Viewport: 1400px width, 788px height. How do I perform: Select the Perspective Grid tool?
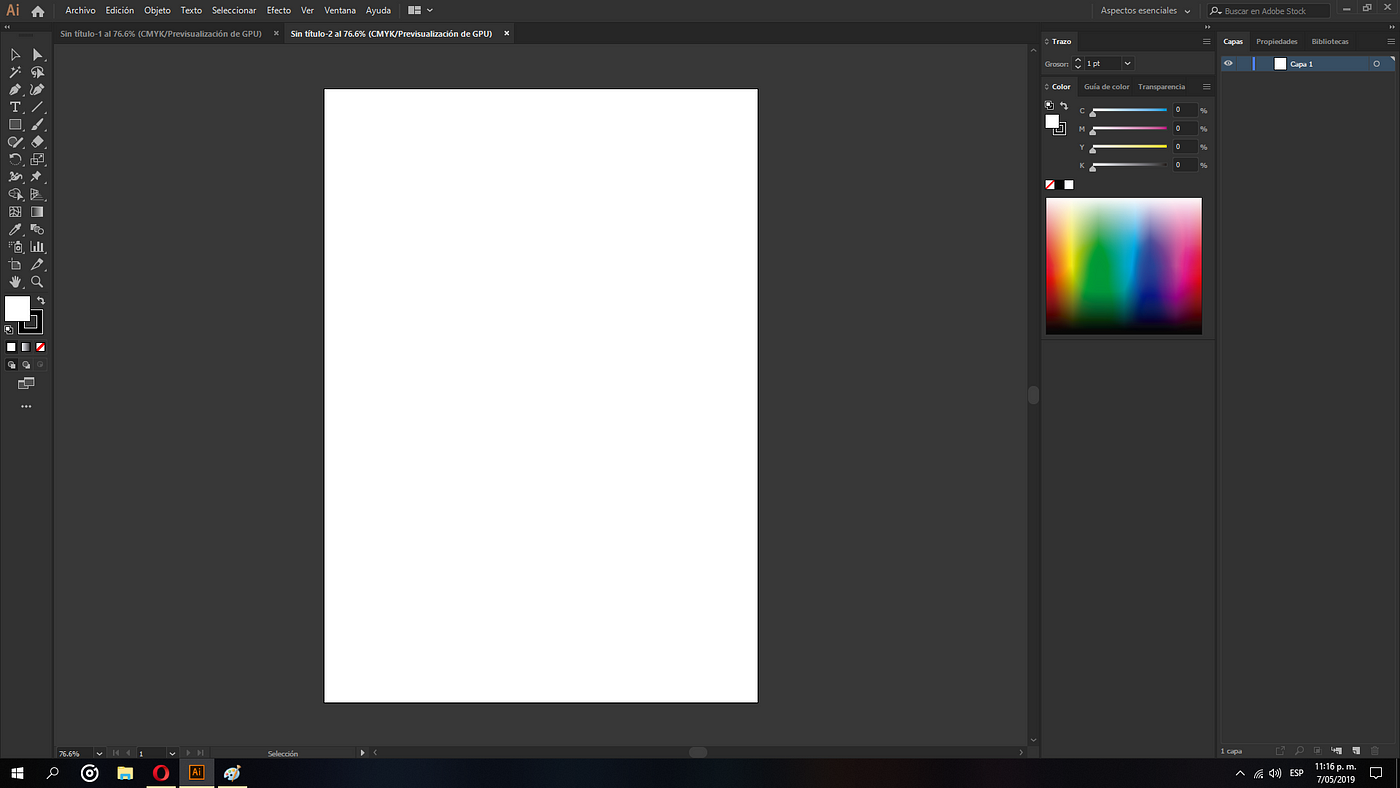click(37, 194)
